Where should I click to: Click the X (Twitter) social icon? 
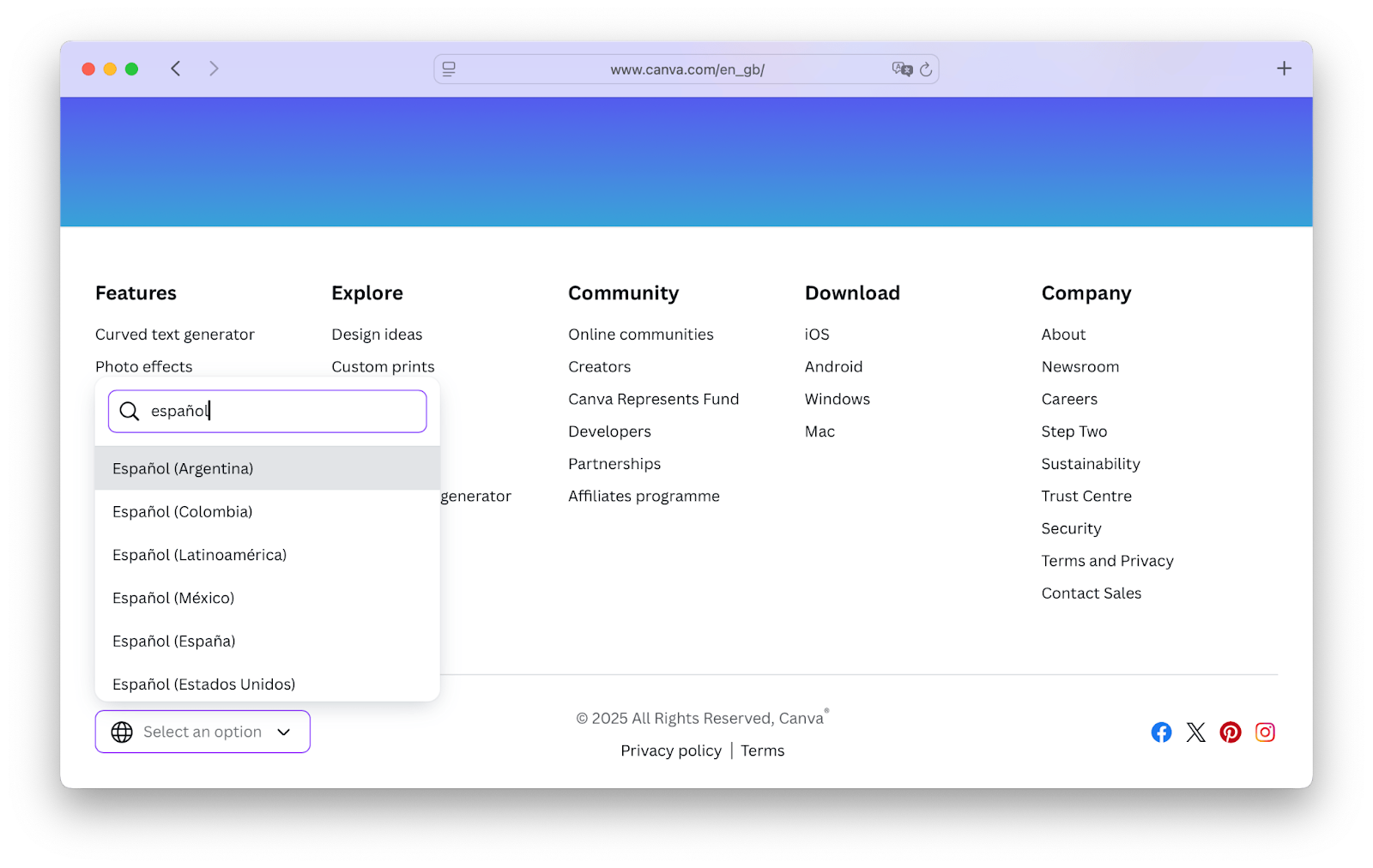(1195, 732)
